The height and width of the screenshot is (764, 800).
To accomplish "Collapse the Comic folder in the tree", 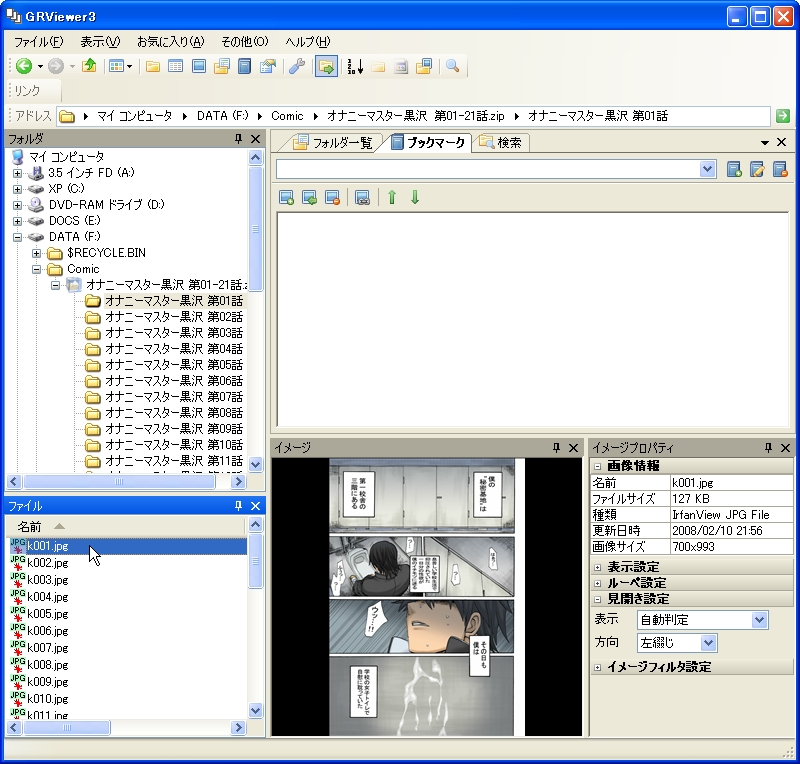I will [x=36, y=269].
